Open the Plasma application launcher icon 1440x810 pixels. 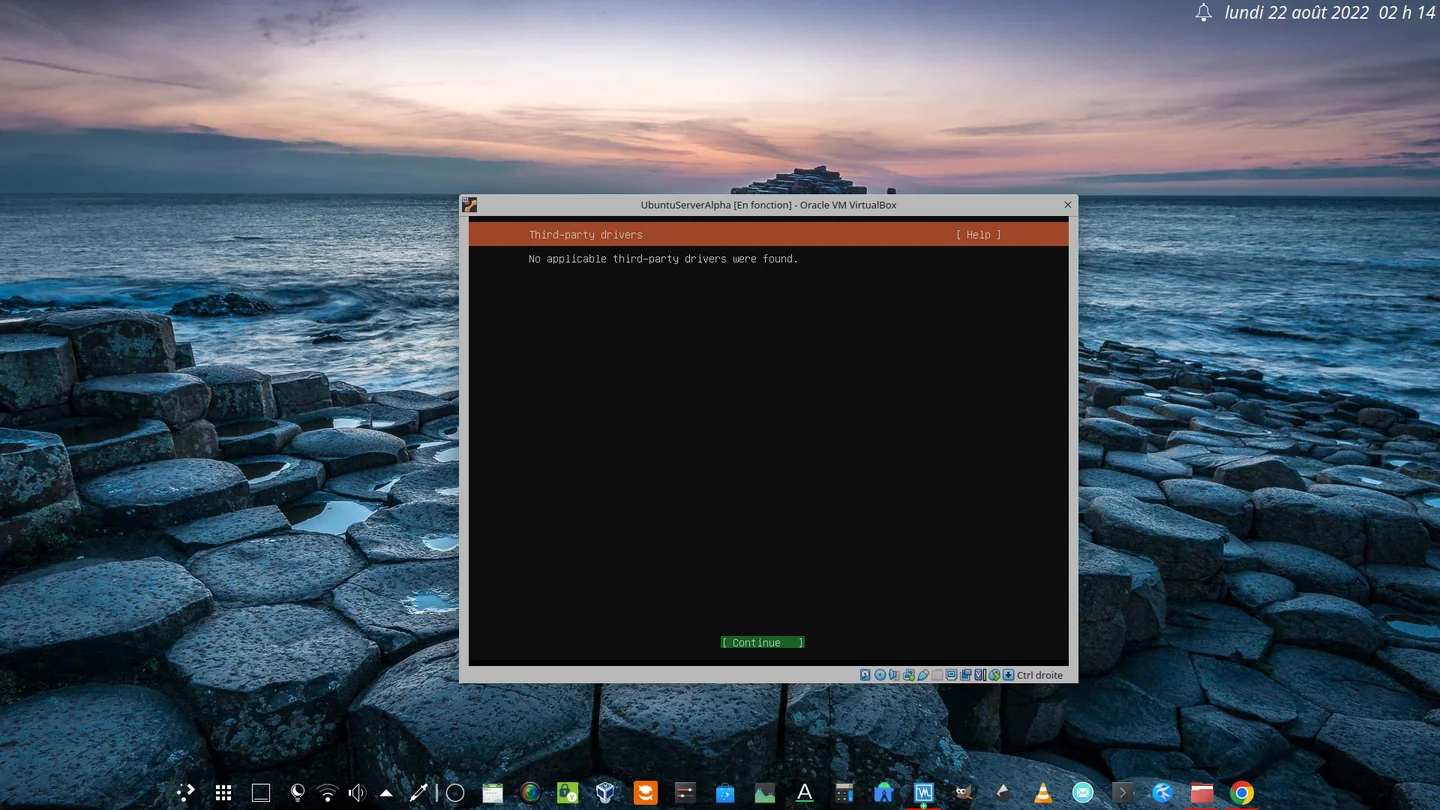point(186,793)
